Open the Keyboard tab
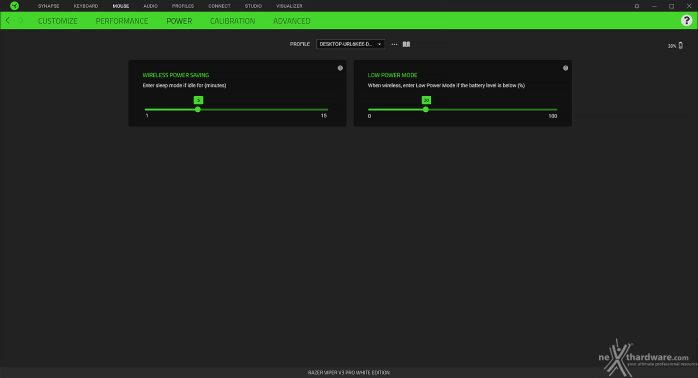 [x=86, y=6]
